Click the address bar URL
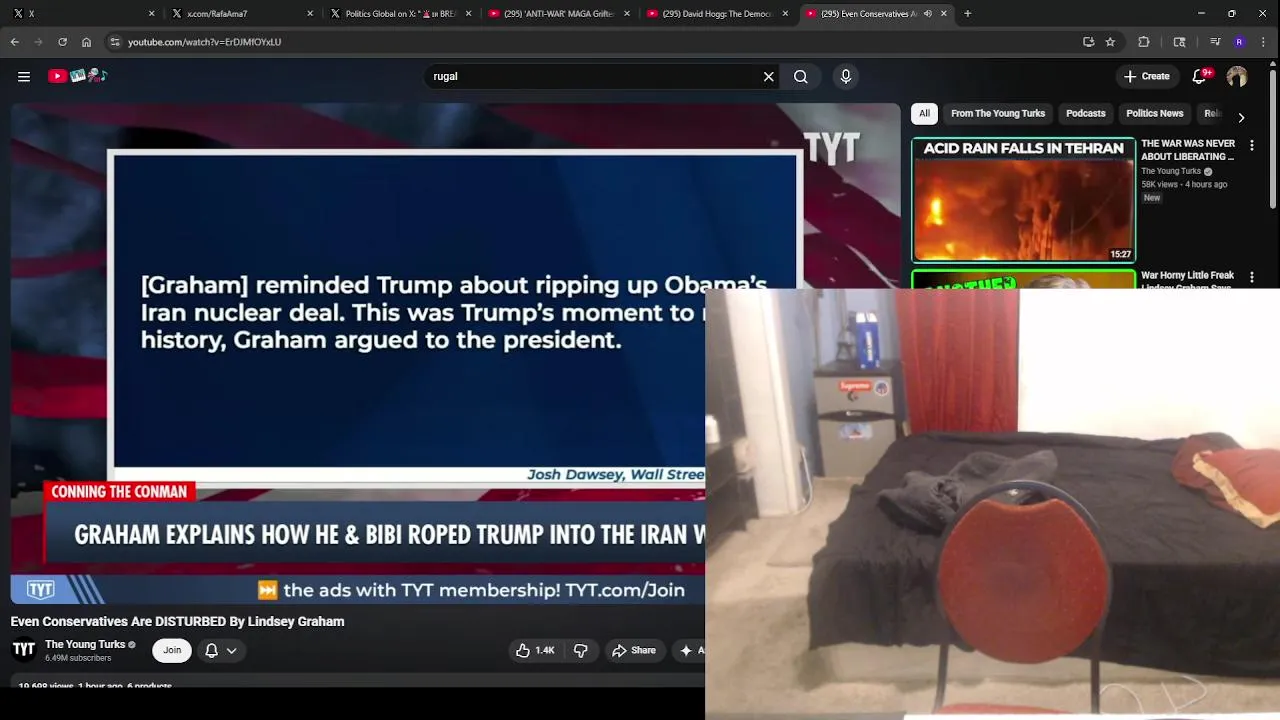Screen dimensions: 1280x720 tap(204, 42)
